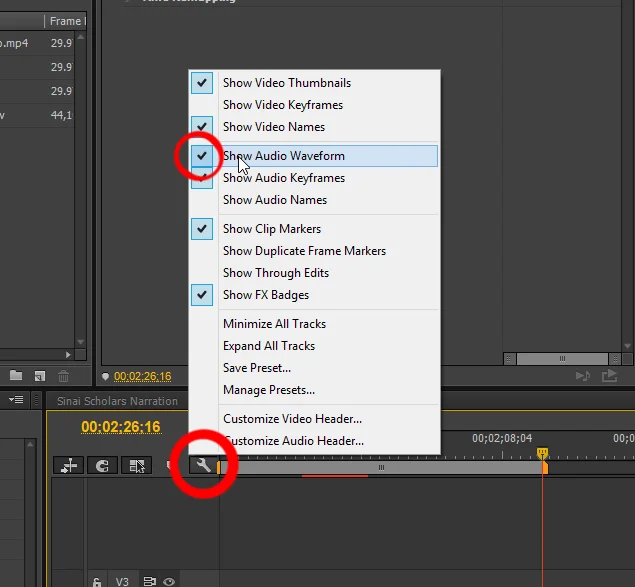Click right handle of timeline zoom bar
The image size is (635, 587).
click(x=545, y=467)
